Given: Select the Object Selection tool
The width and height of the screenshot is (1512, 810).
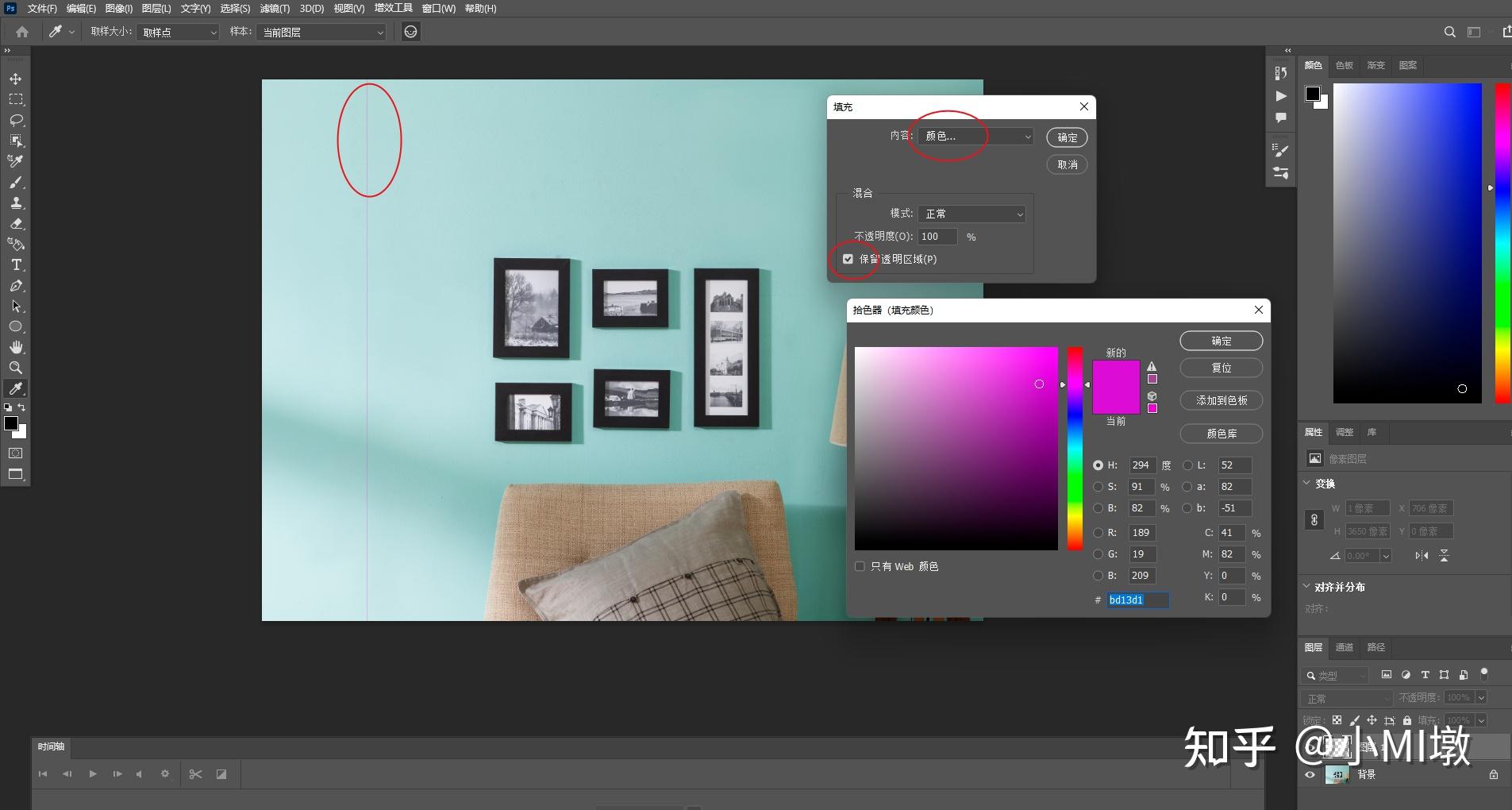Looking at the screenshot, I should click(x=16, y=141).
